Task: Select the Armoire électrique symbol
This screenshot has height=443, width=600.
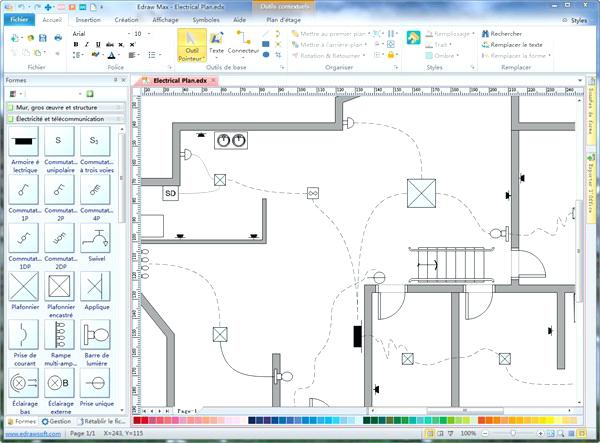Action: click(x=24, y=142)
